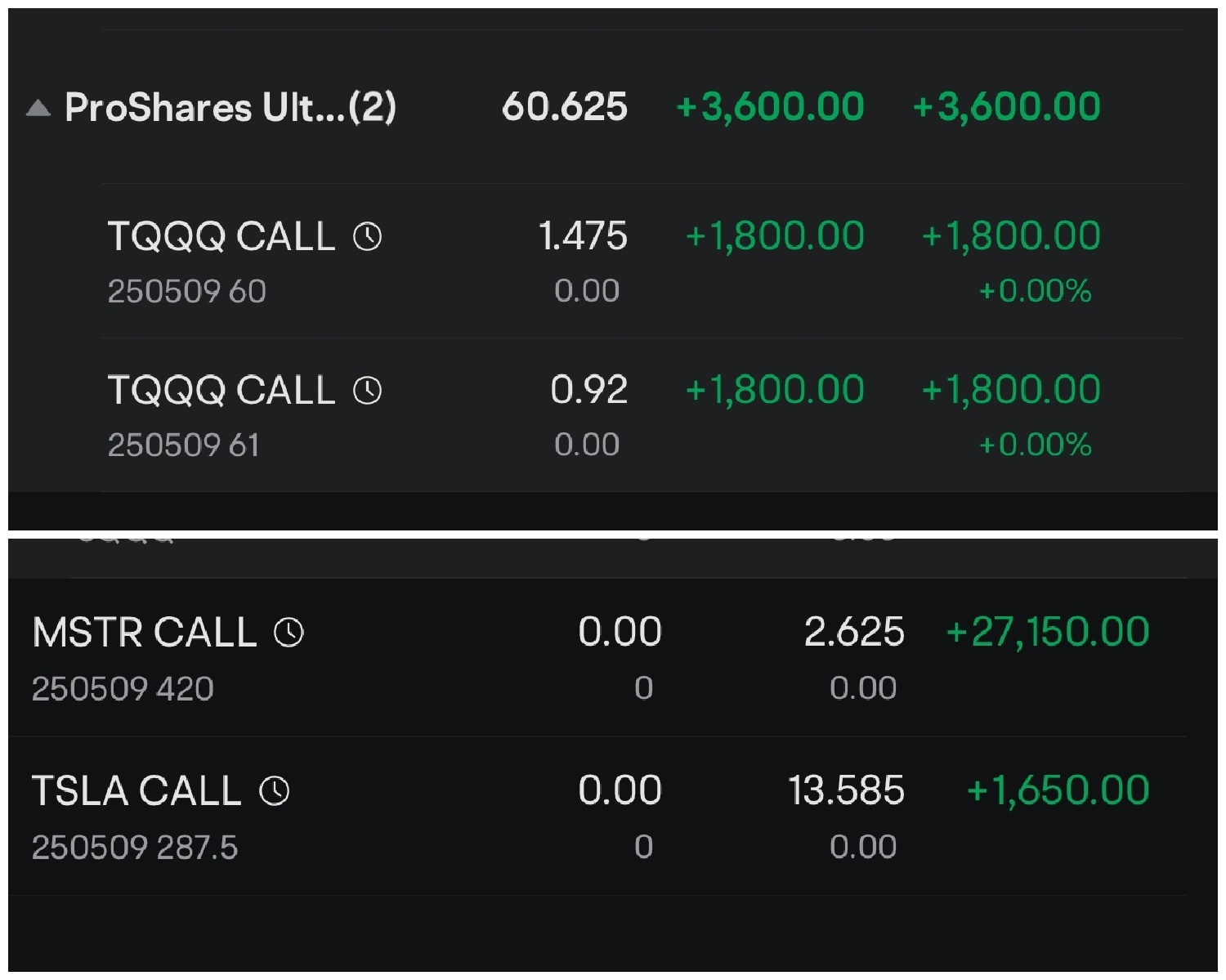Click clock icon beside TQQQ CALL 250509 60
Screen dimensions: 1226x980
(367, 237)
